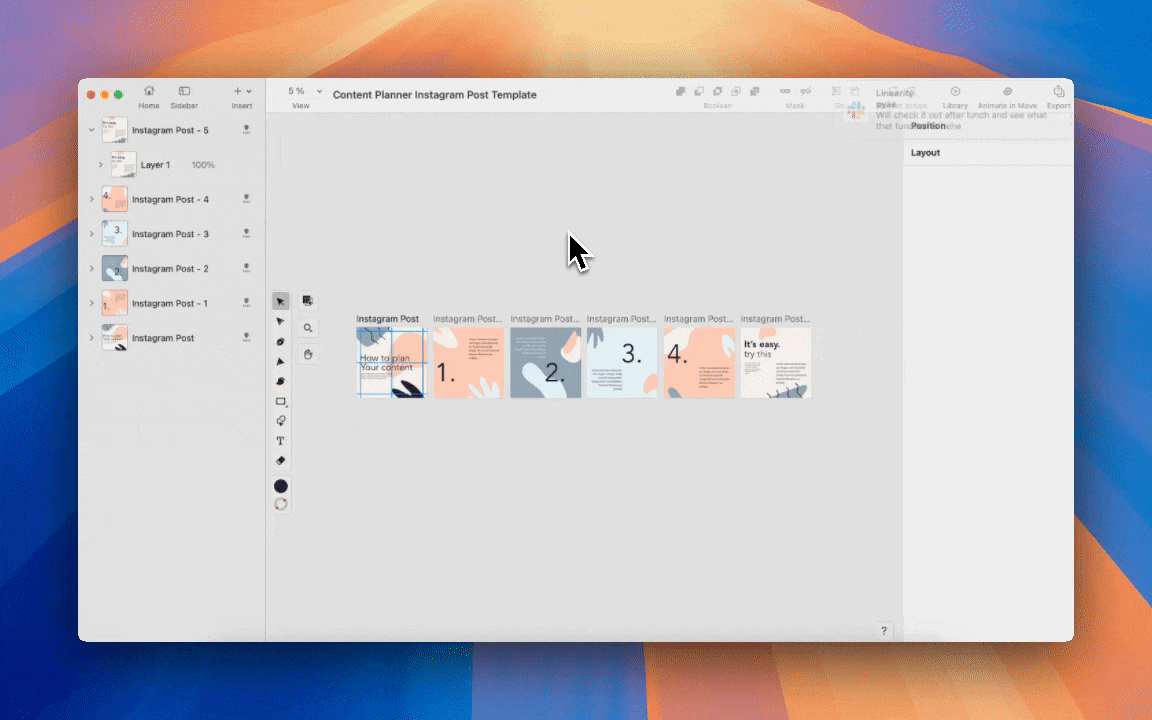Click the Unite boolean icon
Viewport: 1152px width, 720px height.
(x=680, y=91)
